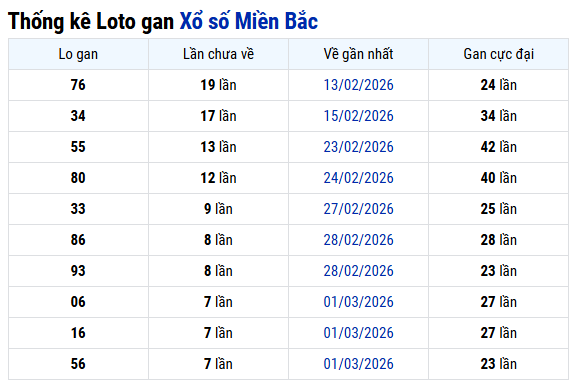Click loto number 55 in Lo gan column
Image resolution: width=572 pixels, height=389 pixels.
click(x=78, y=147)
